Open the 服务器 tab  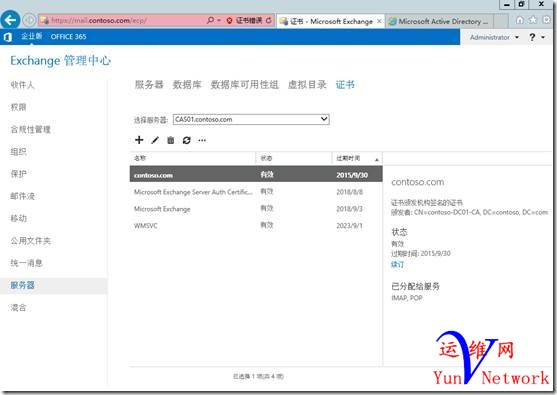[149, 85]
